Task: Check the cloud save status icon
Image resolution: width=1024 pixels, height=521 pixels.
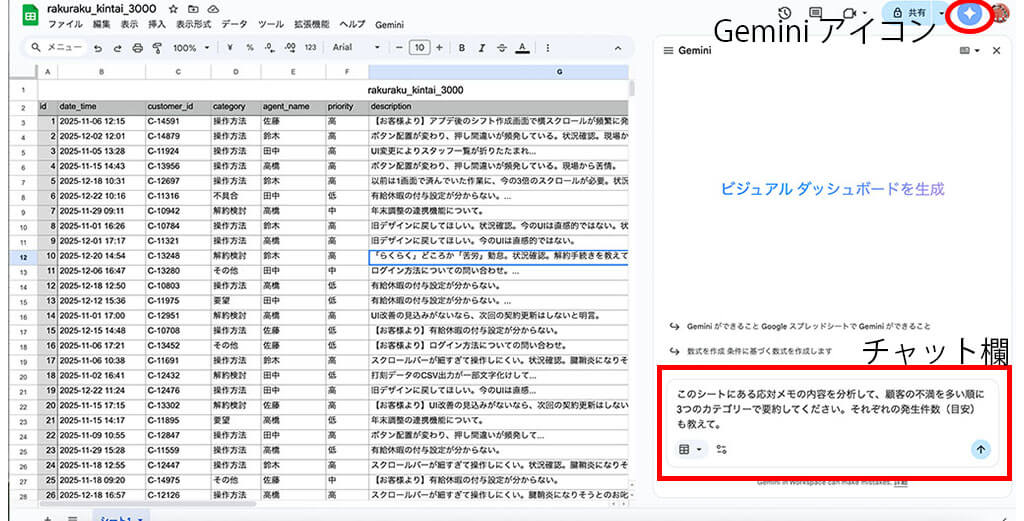Action: coord(213,9)
